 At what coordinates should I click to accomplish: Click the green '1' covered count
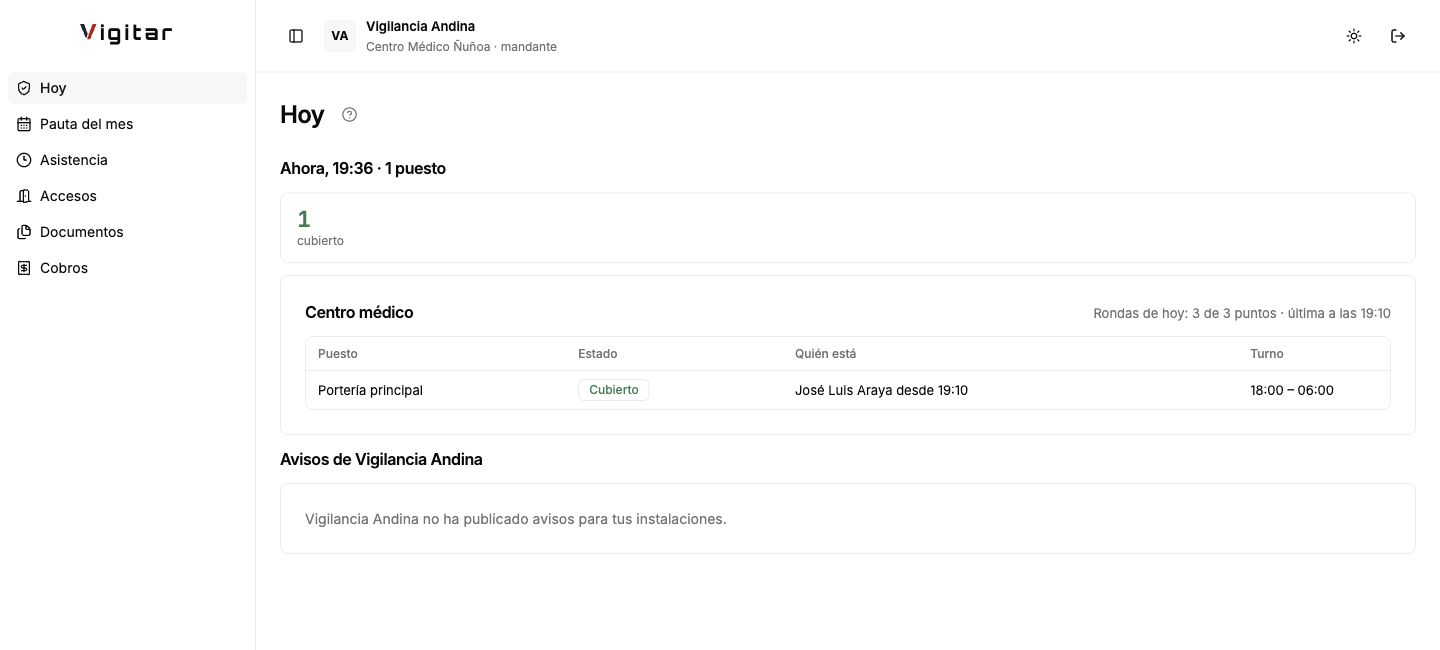coord(304,219)
